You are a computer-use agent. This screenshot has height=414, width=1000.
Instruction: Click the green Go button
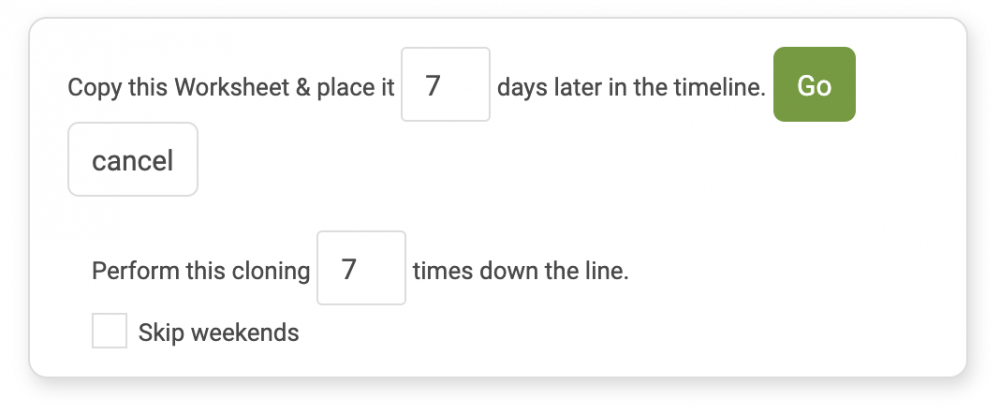[x=814, y=84]
